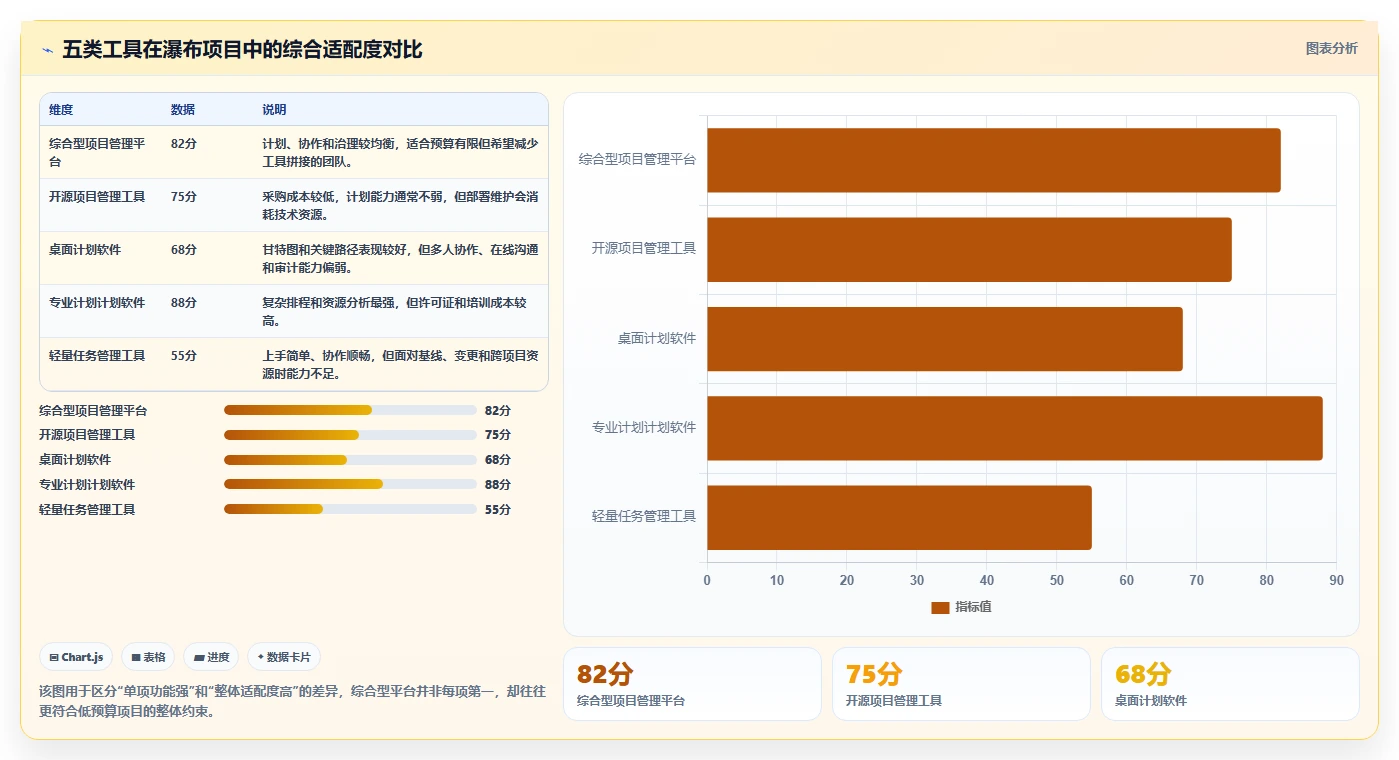This screenshot has width=1399, height=760.
Task: Click the description starting 甘特图和关键路径
Action: pyautogui.click(x=400, y=258)
